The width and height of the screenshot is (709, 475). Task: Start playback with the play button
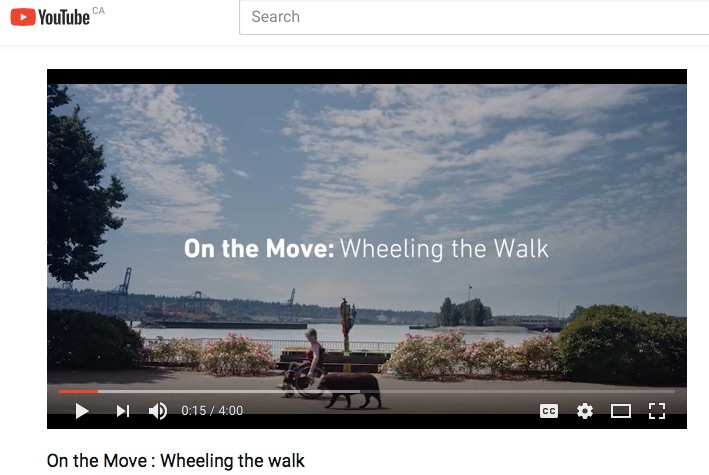click(82, 411)
